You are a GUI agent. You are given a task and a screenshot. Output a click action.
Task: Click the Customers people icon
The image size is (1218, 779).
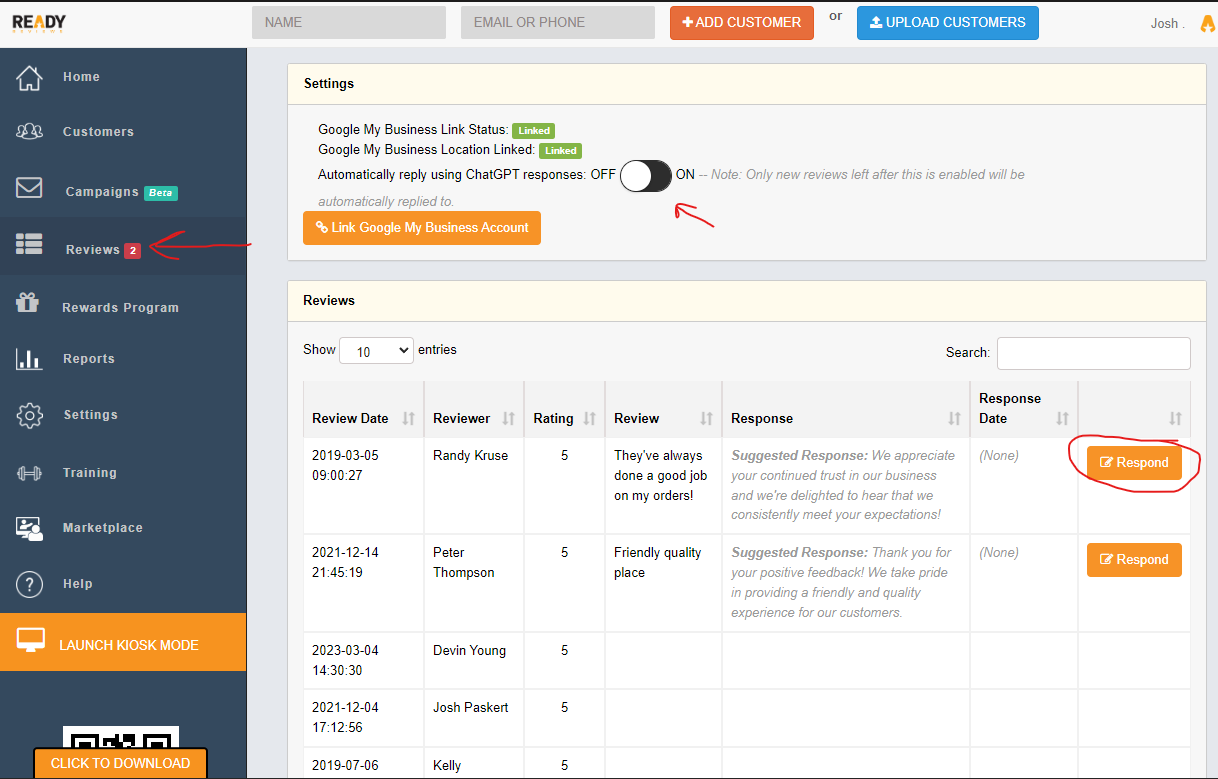coord(30,131)
